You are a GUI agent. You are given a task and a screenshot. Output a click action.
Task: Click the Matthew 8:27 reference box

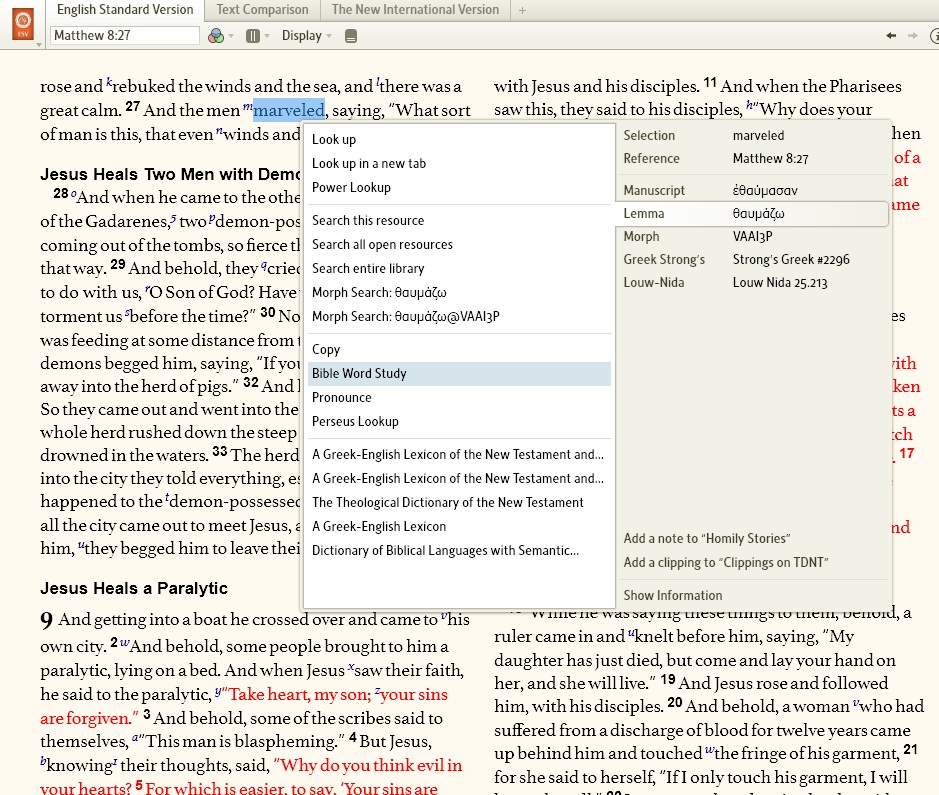coord(125,35)
